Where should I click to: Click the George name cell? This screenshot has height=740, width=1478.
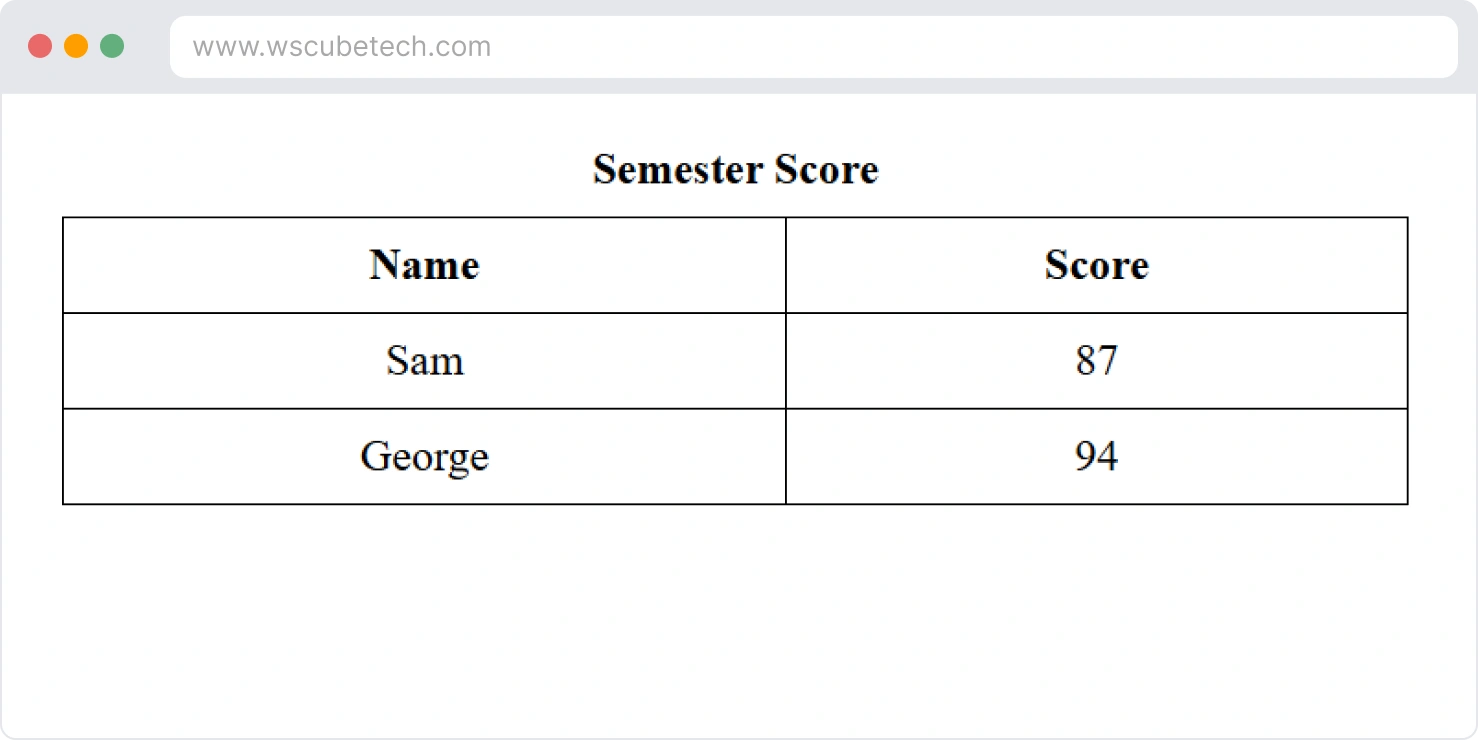pos(424,457)
